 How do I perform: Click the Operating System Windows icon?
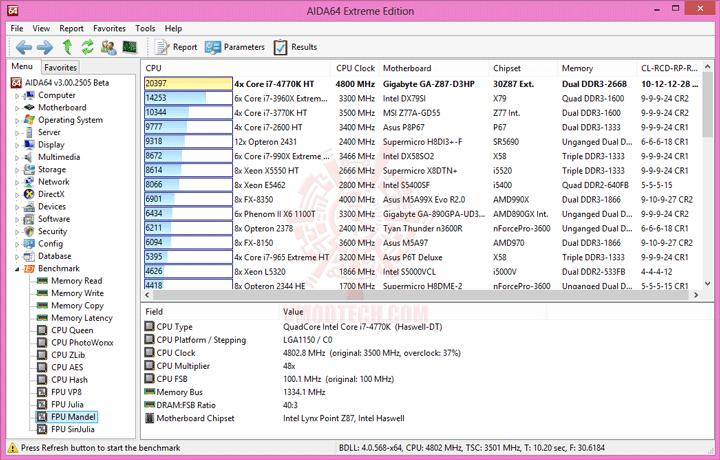(29, 120)
